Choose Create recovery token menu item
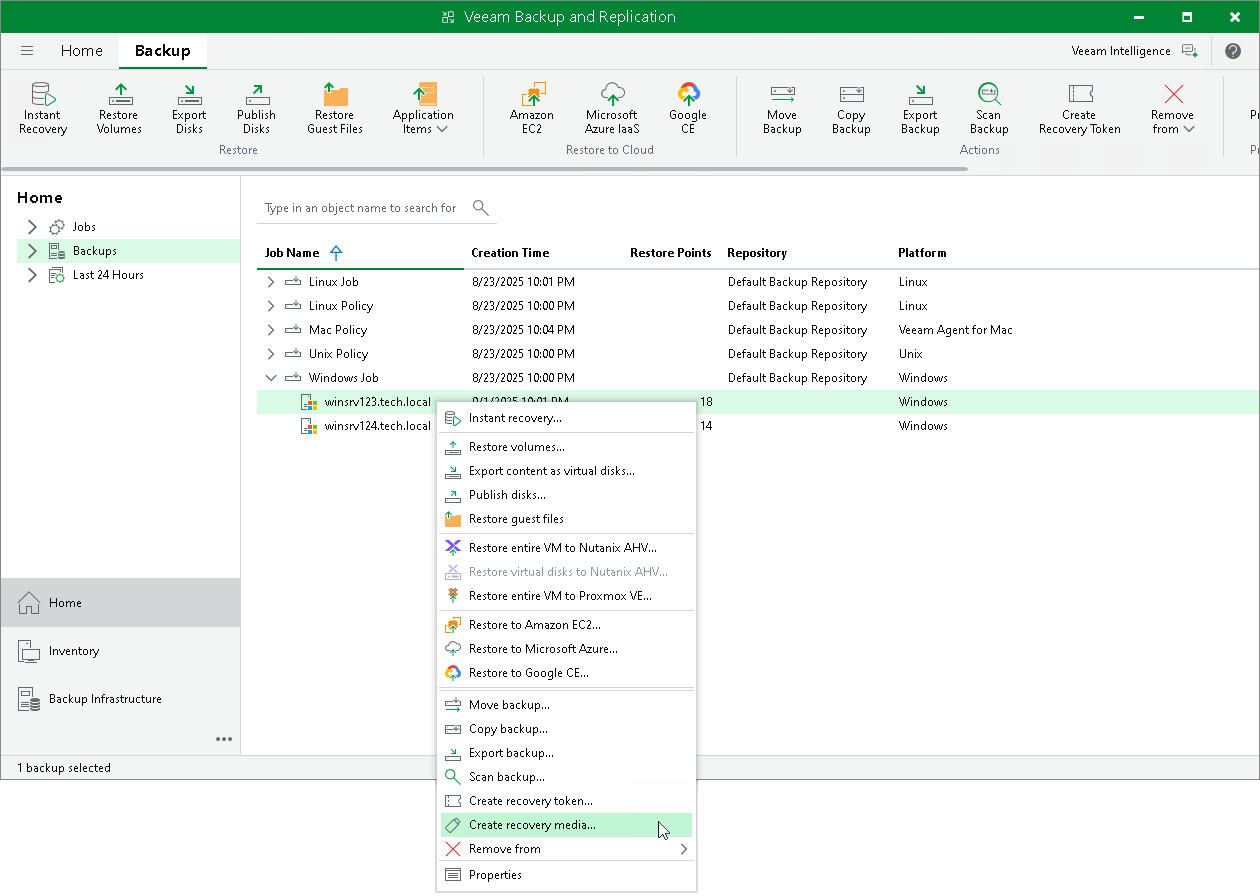The height and width of the screenshot is (896, 1260). (567, 801)
